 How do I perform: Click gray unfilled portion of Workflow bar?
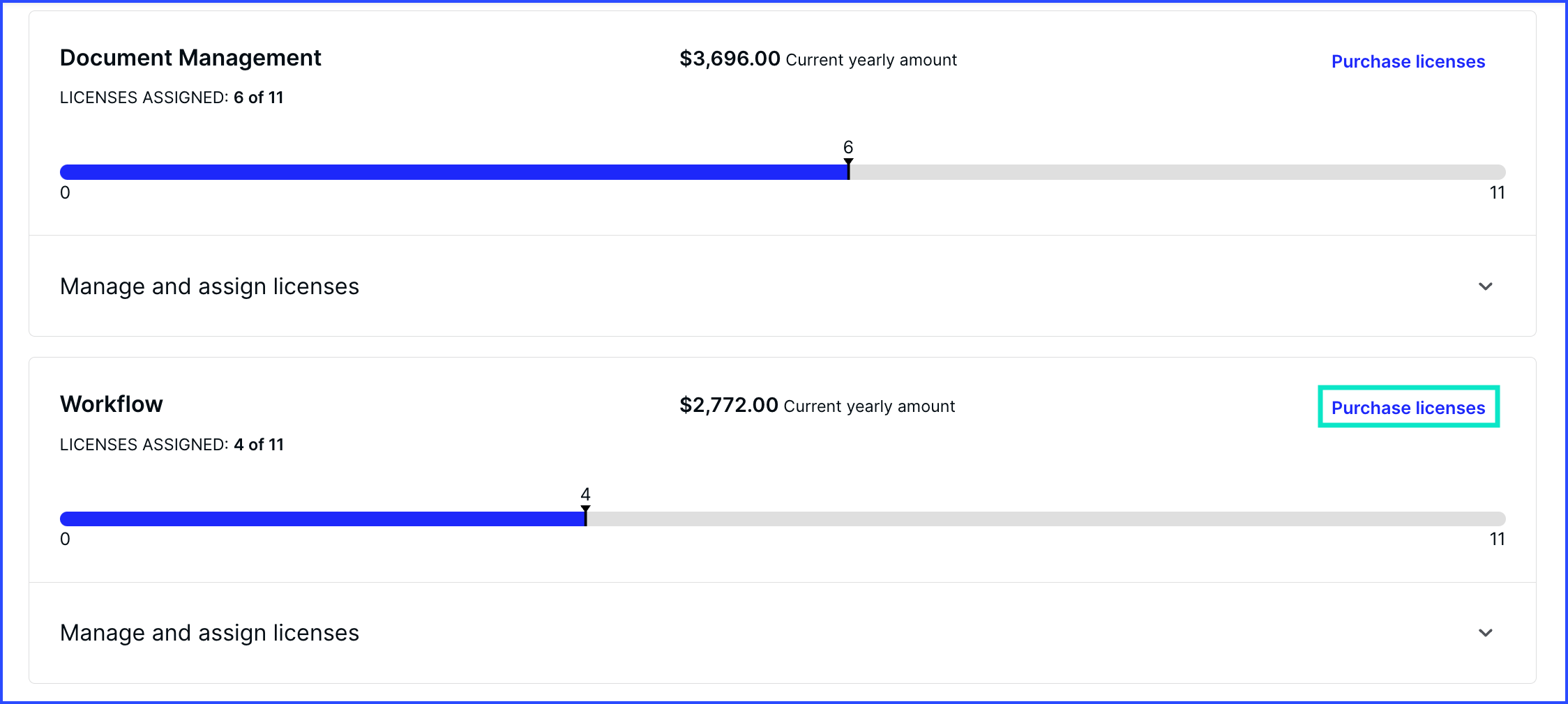[1046, 519]
